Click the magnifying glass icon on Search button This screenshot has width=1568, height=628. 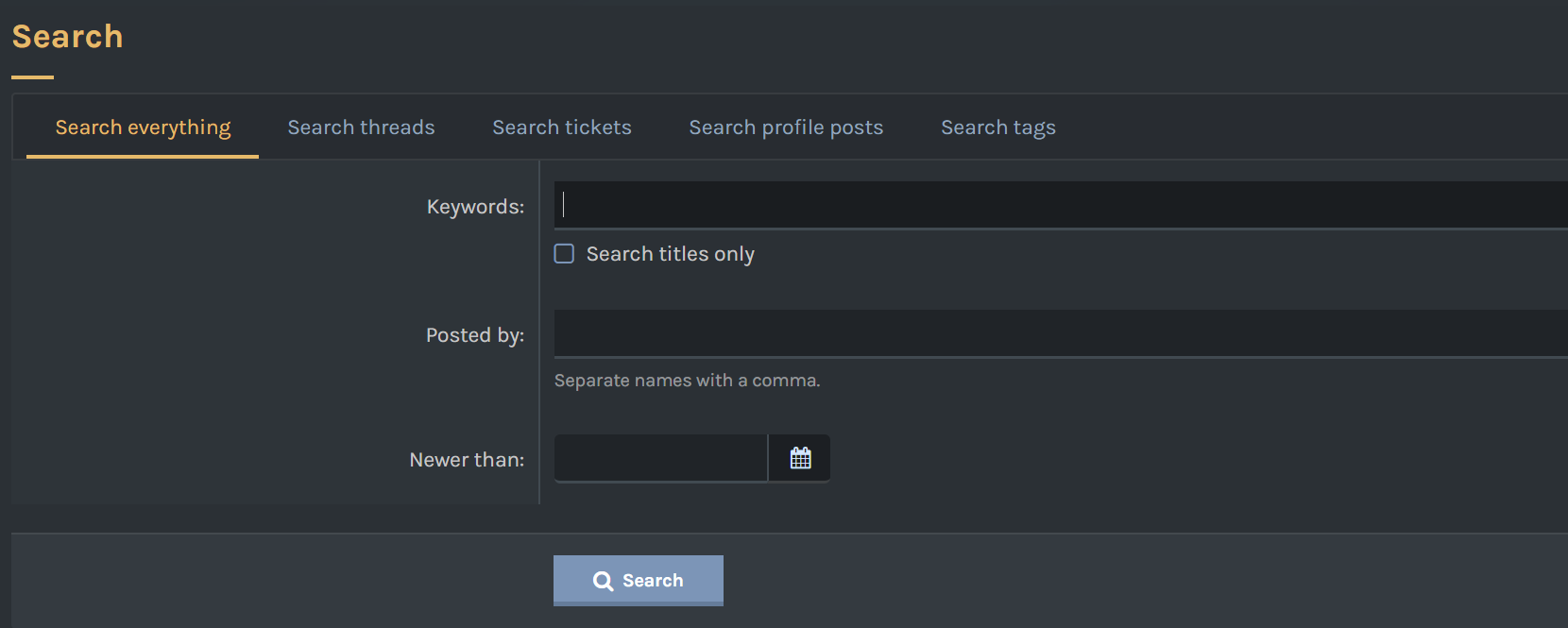[603, 581]
